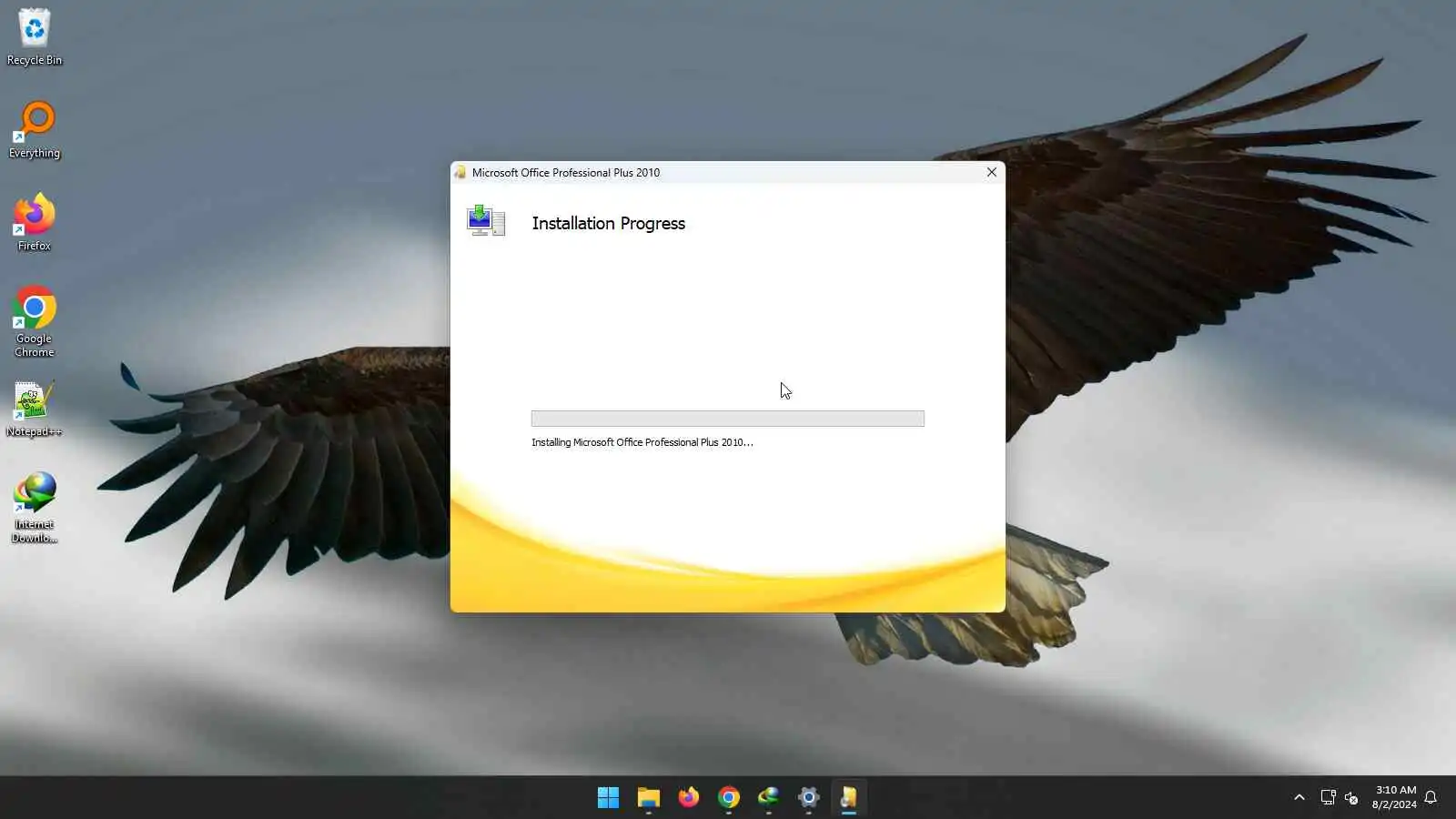The width and height of the screenshot is (1456, 819).
Task: Click the 'Installing Microsoft Office Professional Plus 2010...' status text
Action: click(642, 442)
